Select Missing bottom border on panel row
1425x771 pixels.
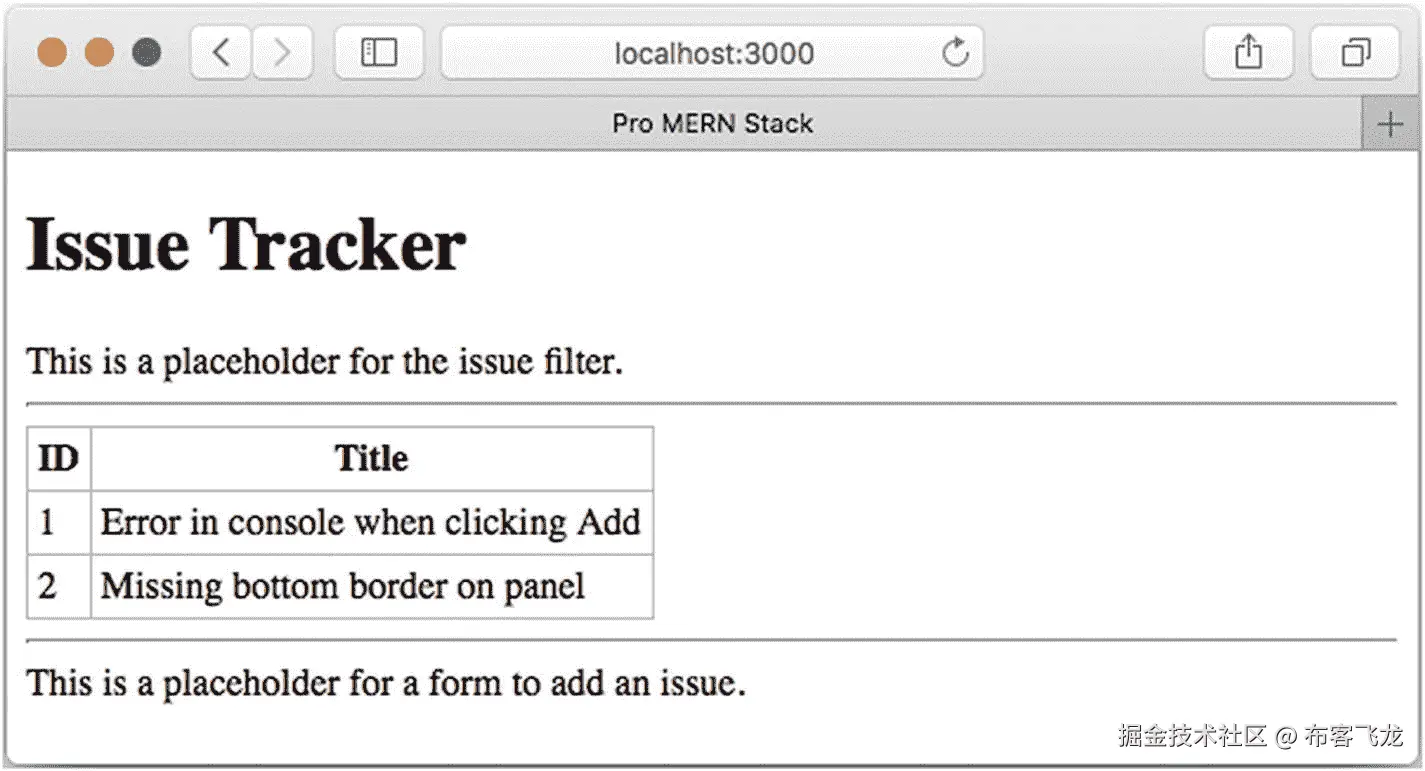pos(340,586)
